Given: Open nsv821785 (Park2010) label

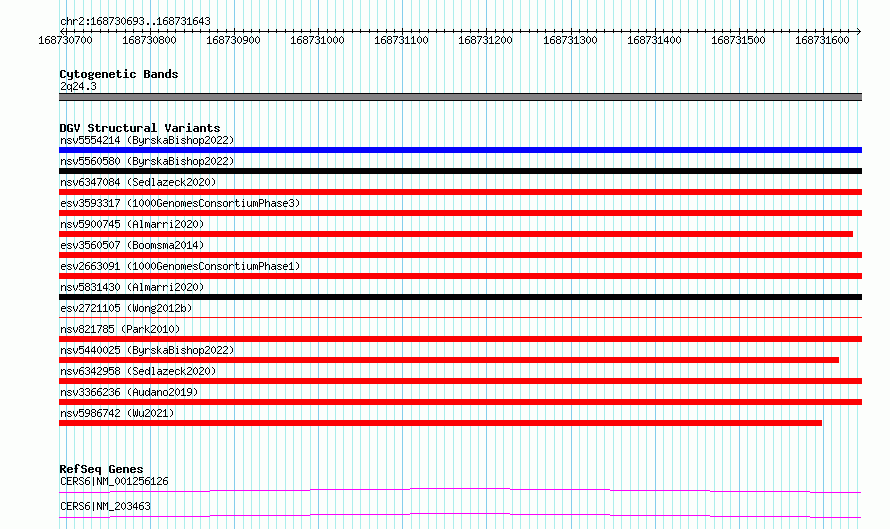Looking at the screenshot, I should [x=120, y=329].
